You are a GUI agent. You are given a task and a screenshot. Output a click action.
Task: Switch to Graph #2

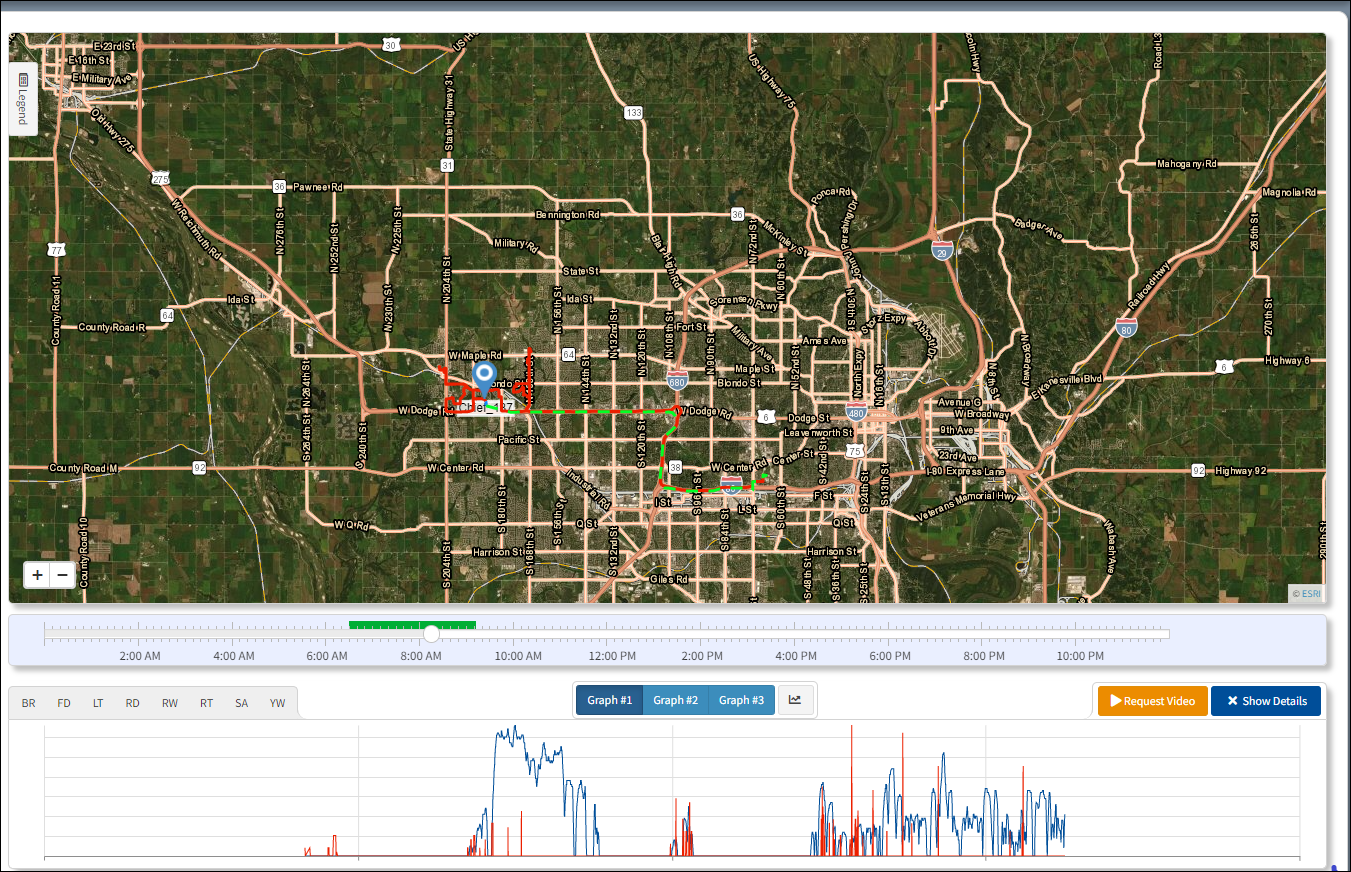(x=675, y=700)
